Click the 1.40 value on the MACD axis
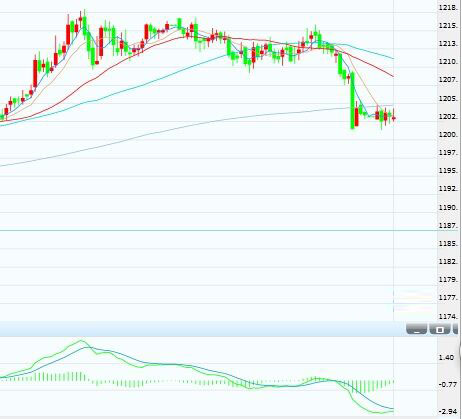Screen dimensions: 462x419 pyautogui.click(x=447, y=357)
